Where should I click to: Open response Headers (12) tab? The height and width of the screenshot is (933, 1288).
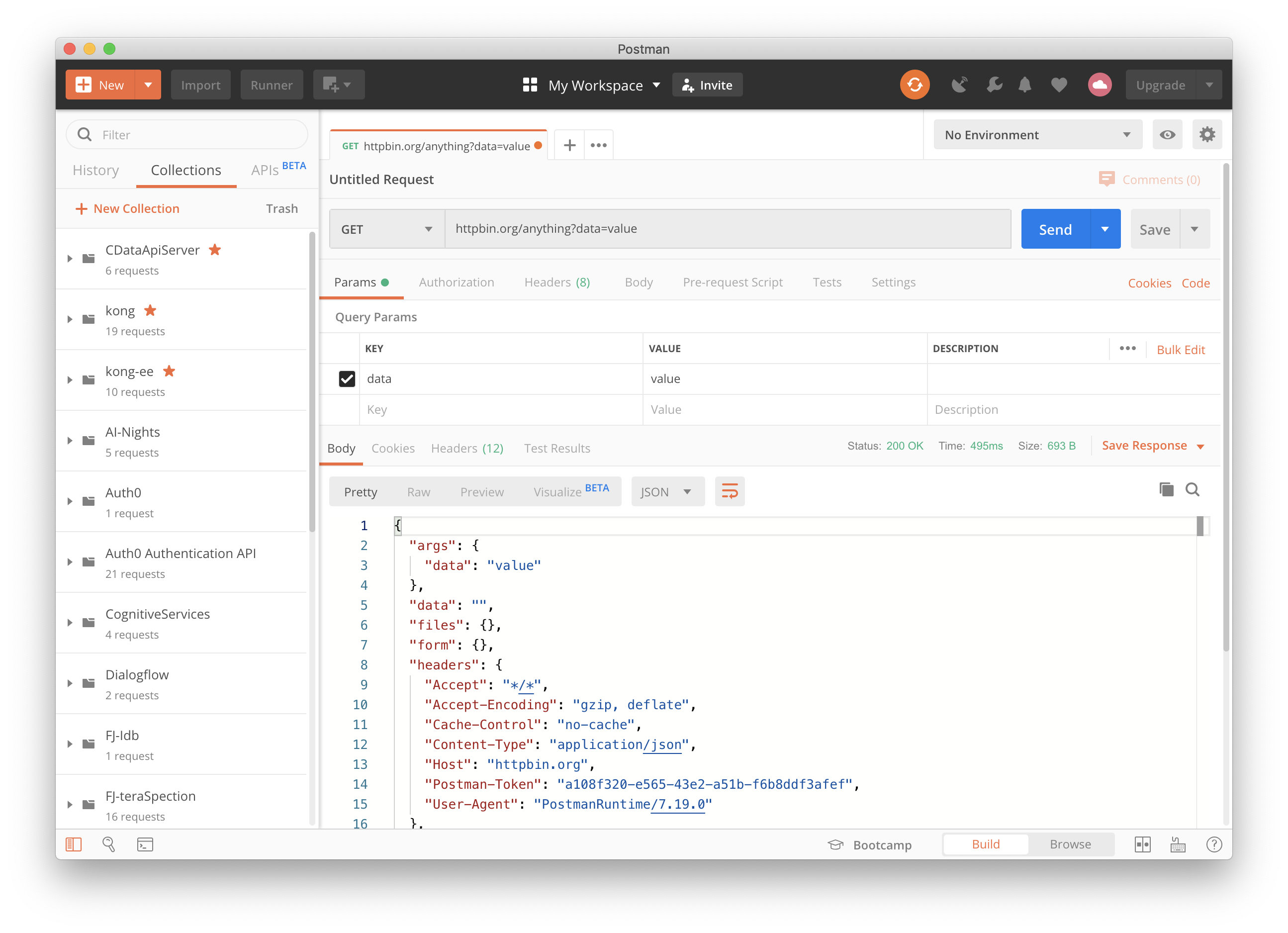pyautogui.click(x=467, y=448)
